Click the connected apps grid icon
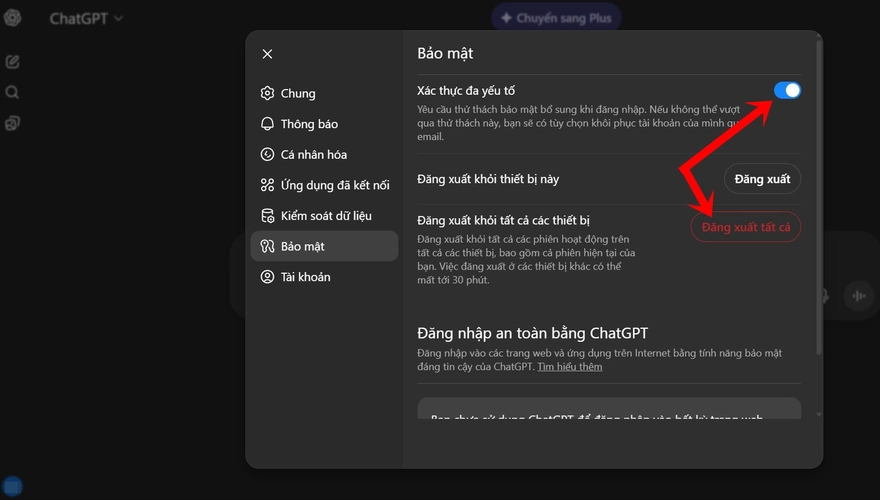880x500 pixels. pos(268,185)
